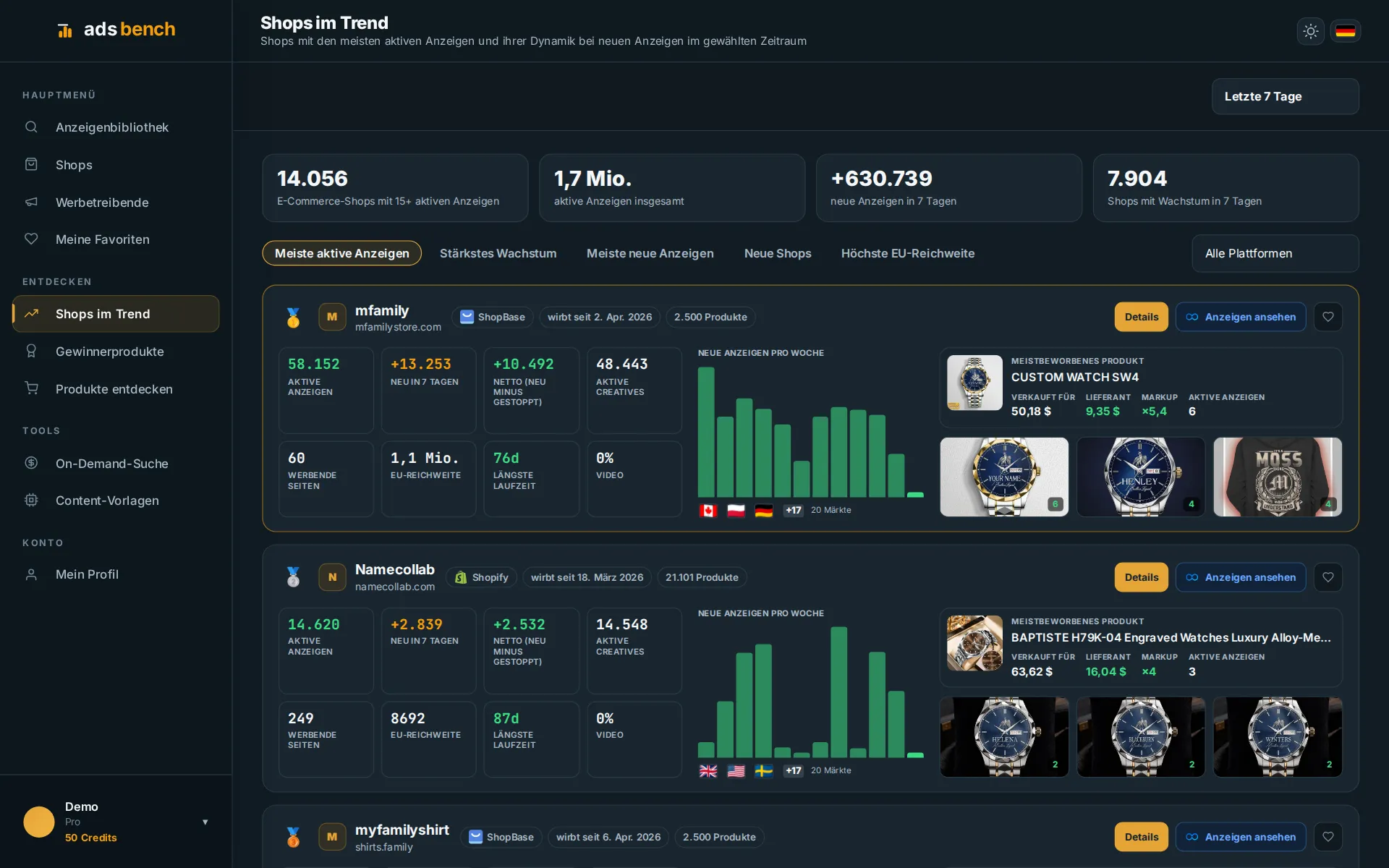
Task: Open the mfamilystore.com link
Action: click(398, 328)
